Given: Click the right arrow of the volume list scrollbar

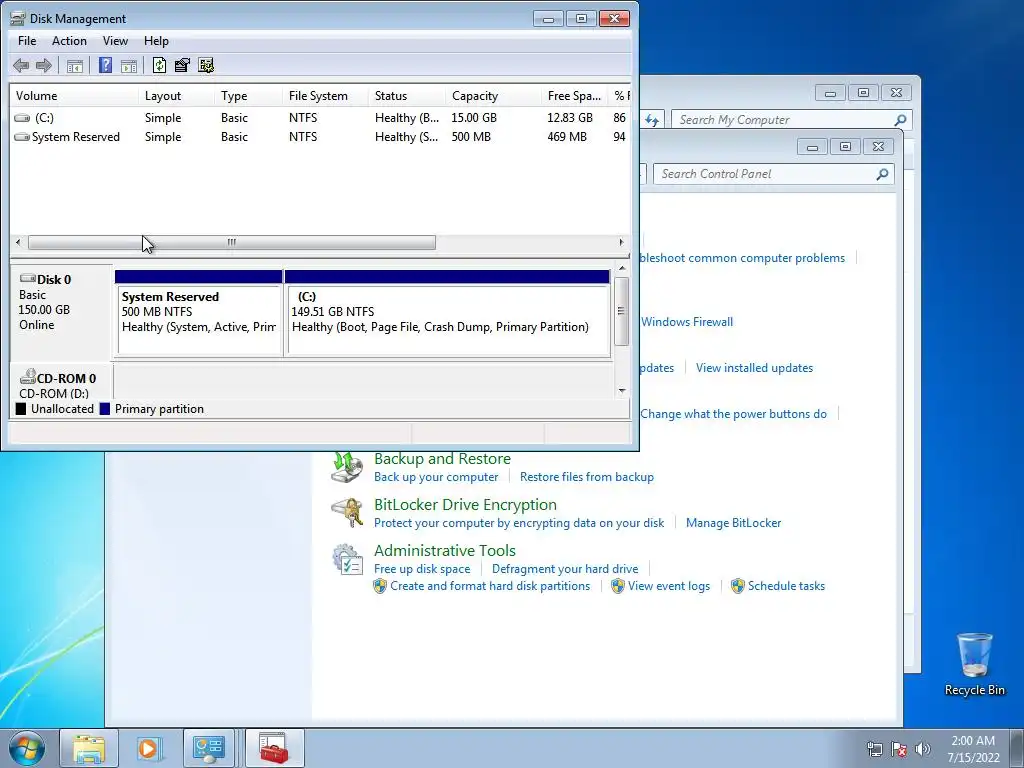Looking at the screenshot, I should [x=621, y=242].
